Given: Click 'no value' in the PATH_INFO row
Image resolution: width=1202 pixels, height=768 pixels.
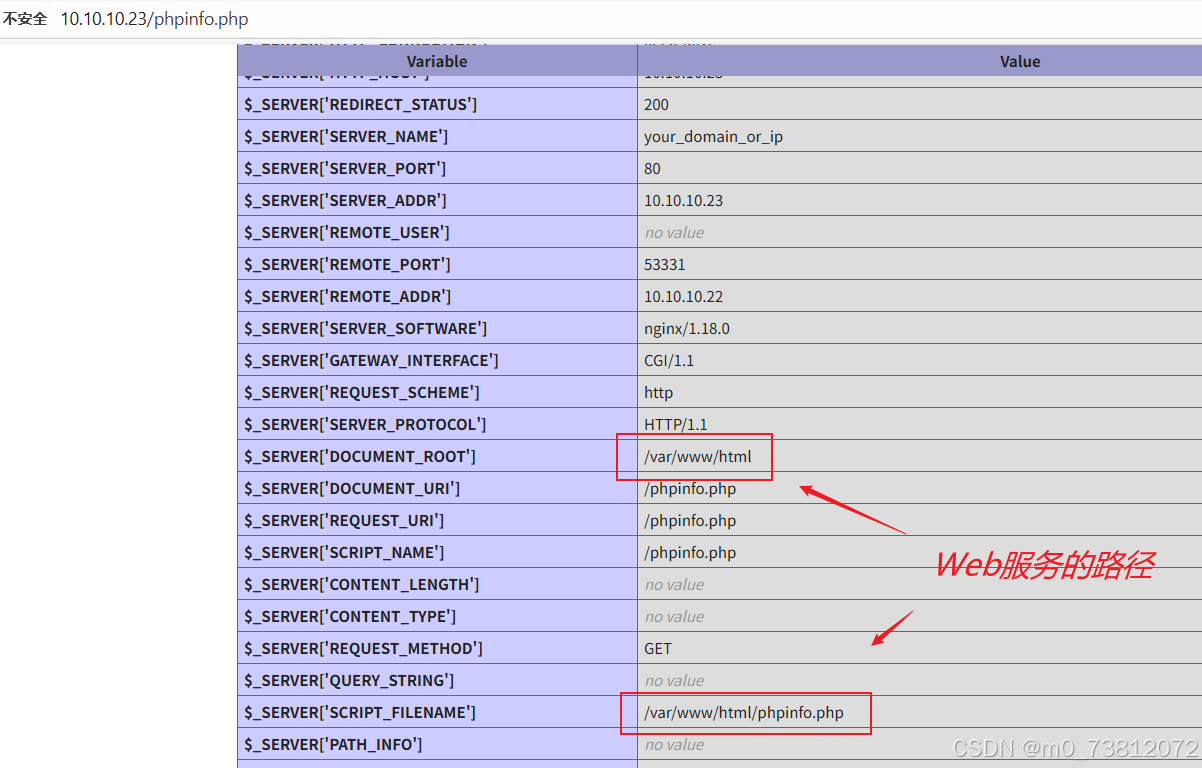Looking at the screenshot, I should 674,744.
